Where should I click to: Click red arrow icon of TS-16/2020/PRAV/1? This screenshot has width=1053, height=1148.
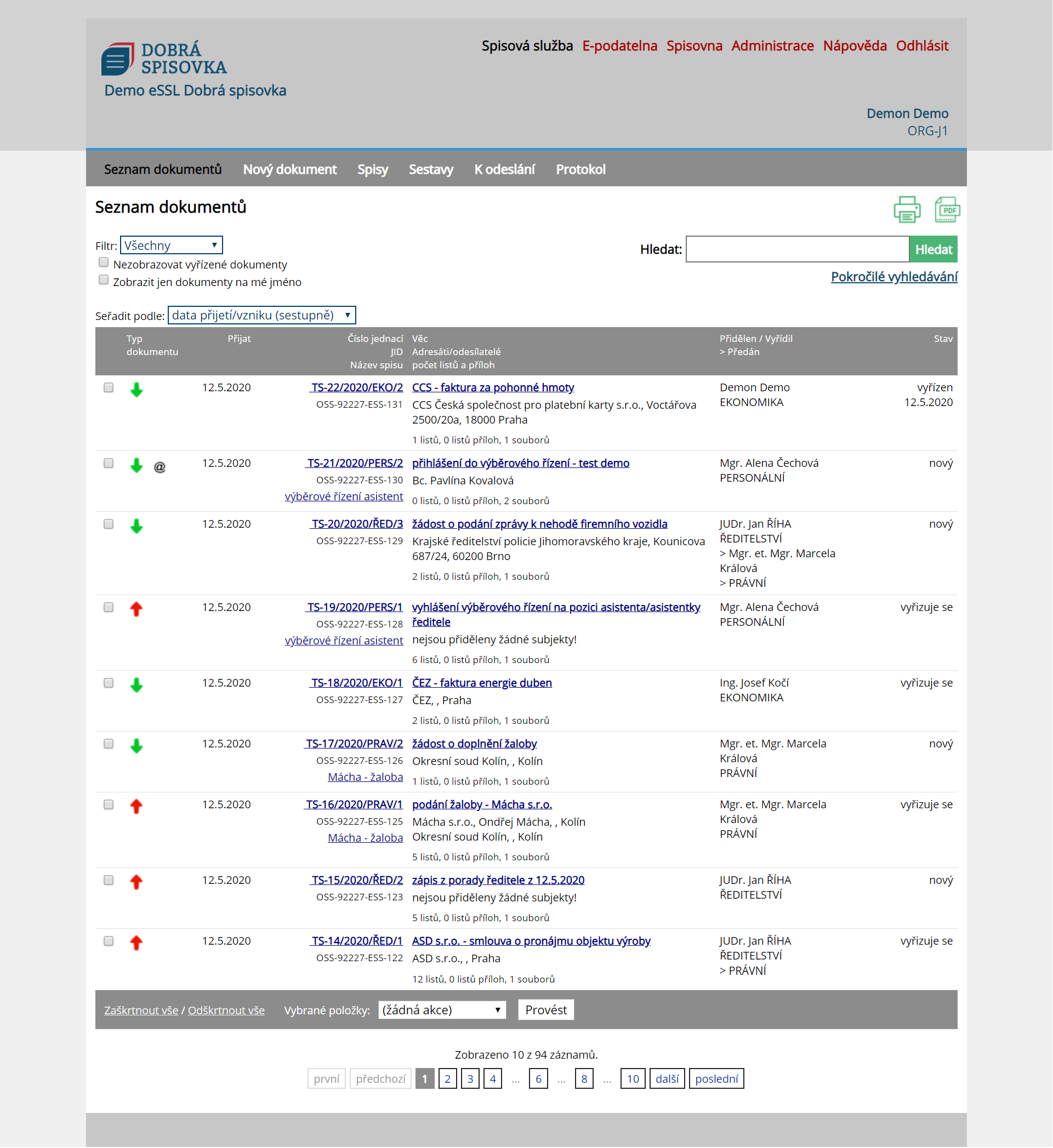pos(136,807)
